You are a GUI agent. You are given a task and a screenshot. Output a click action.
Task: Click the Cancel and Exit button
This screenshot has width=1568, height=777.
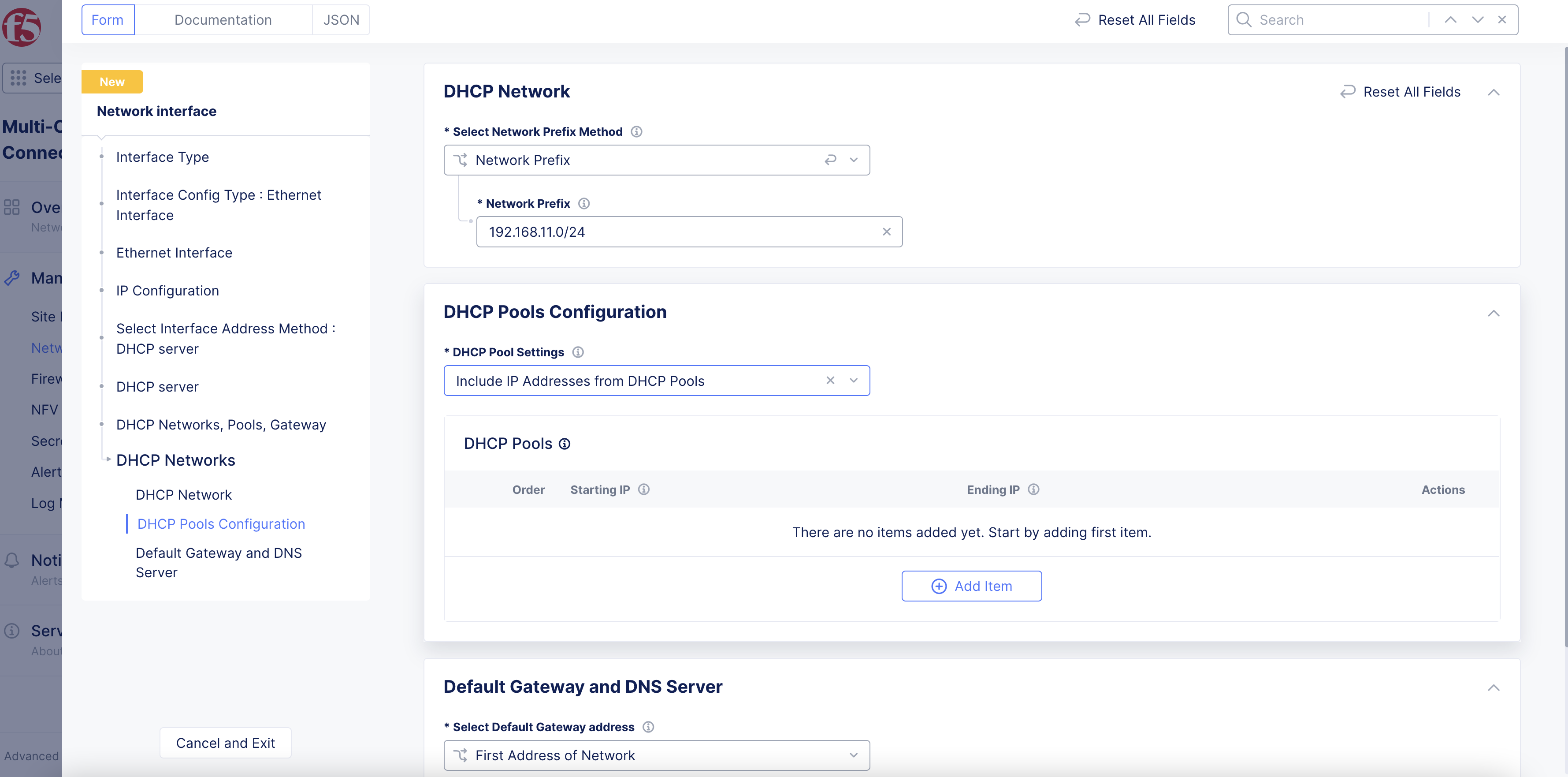click(225, 742)
